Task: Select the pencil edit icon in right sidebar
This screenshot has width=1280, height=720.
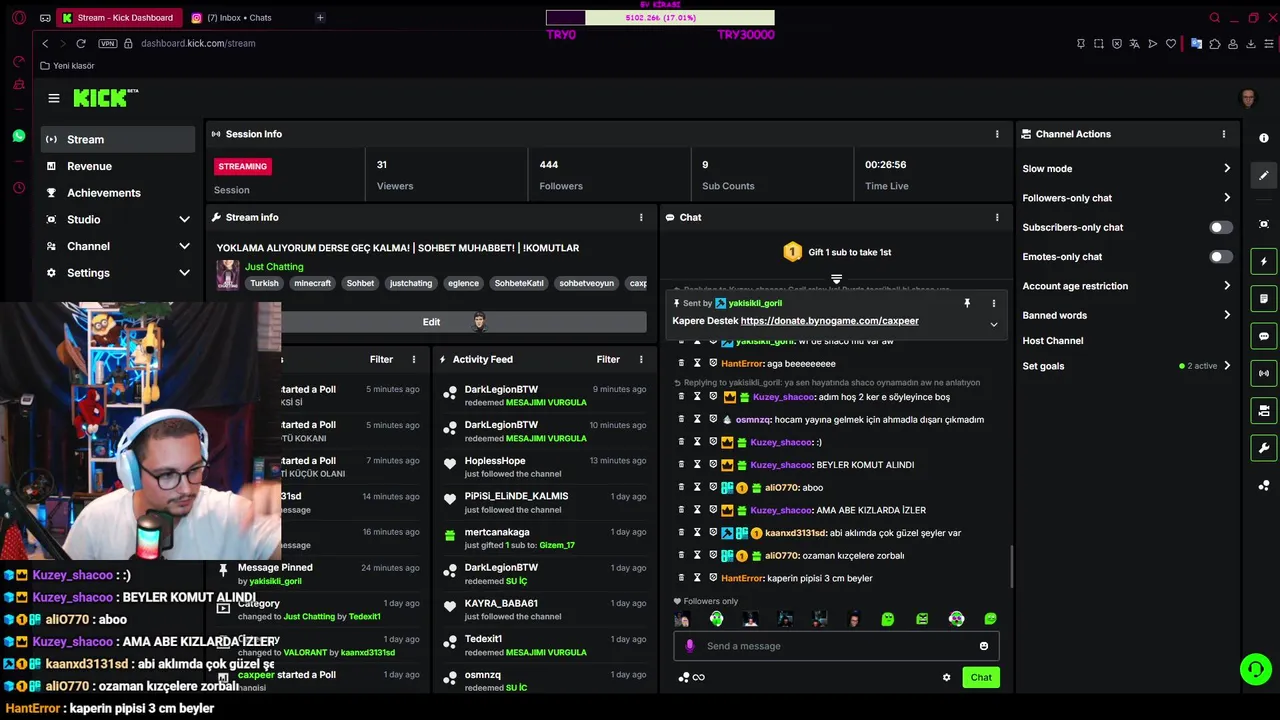Action: [x=1264, y=175]
